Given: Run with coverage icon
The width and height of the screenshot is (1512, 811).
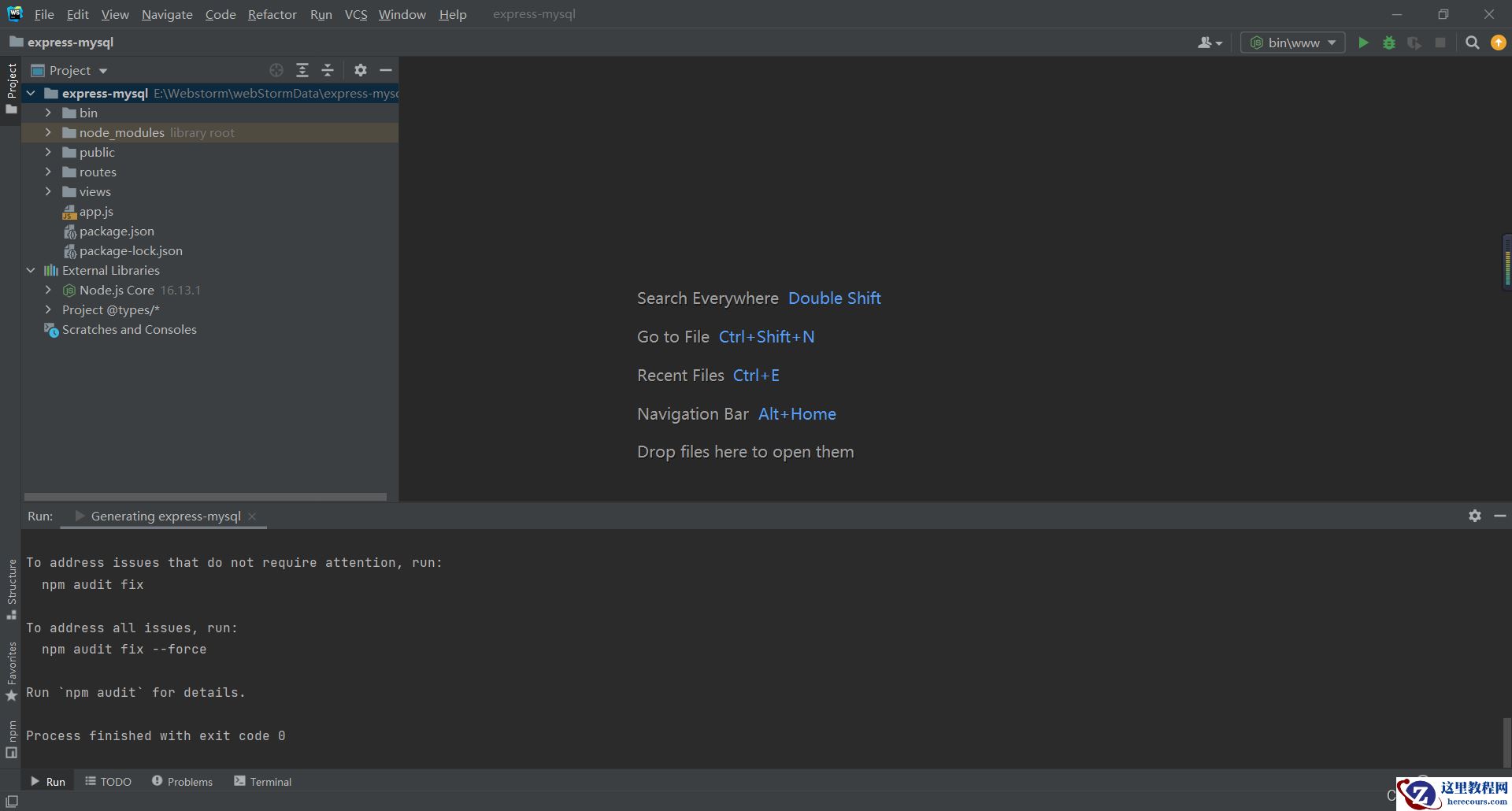Looking at the screenshot, I should tap(1414, 43).
